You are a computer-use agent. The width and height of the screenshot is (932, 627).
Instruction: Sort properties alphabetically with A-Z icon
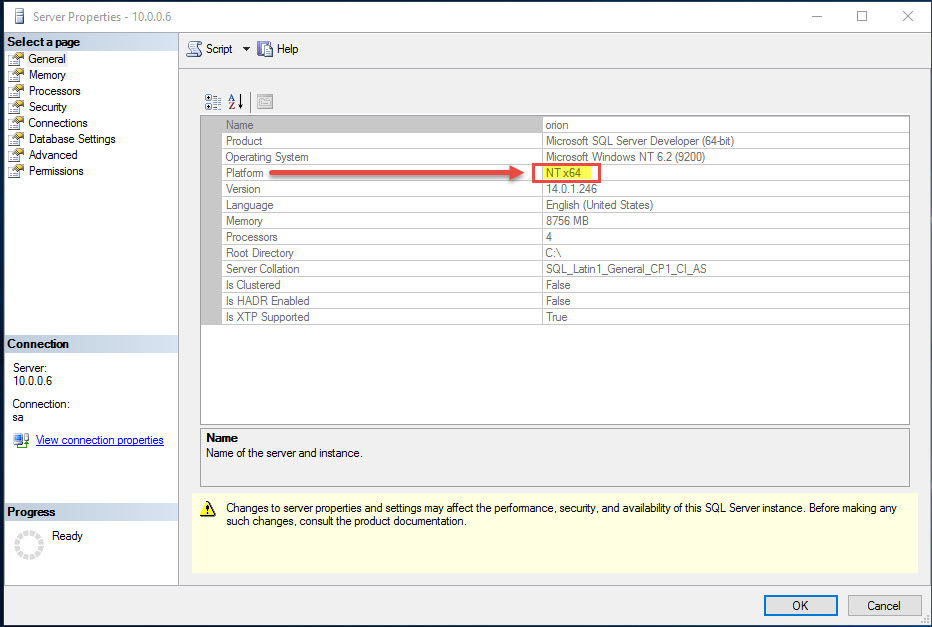pos(235,102)
